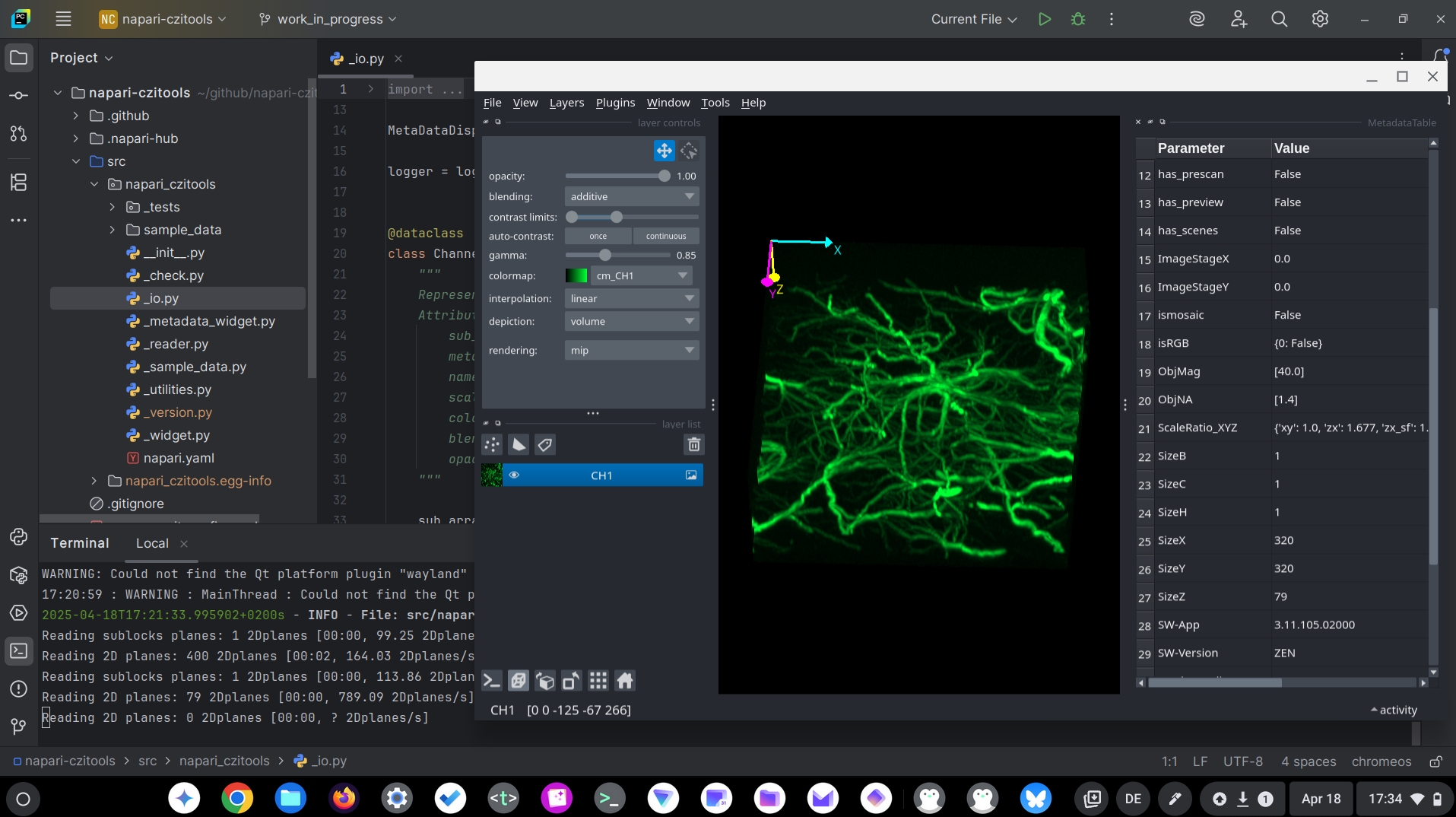
Task: Open the rendering mip dropdown
Action: point(631,351)
